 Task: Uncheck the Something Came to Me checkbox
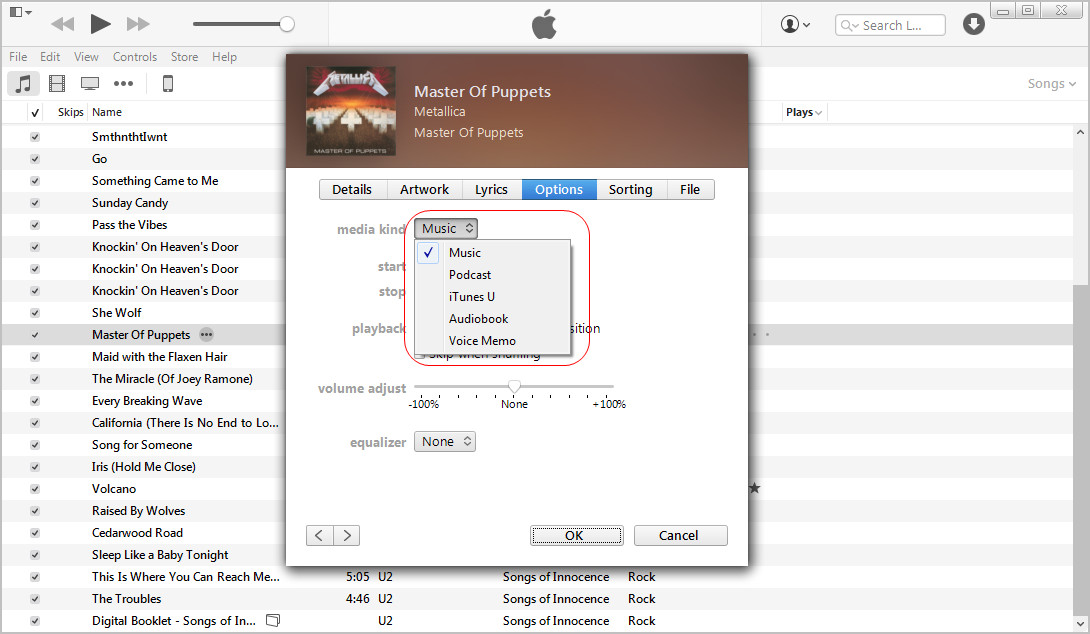[35, 181]
